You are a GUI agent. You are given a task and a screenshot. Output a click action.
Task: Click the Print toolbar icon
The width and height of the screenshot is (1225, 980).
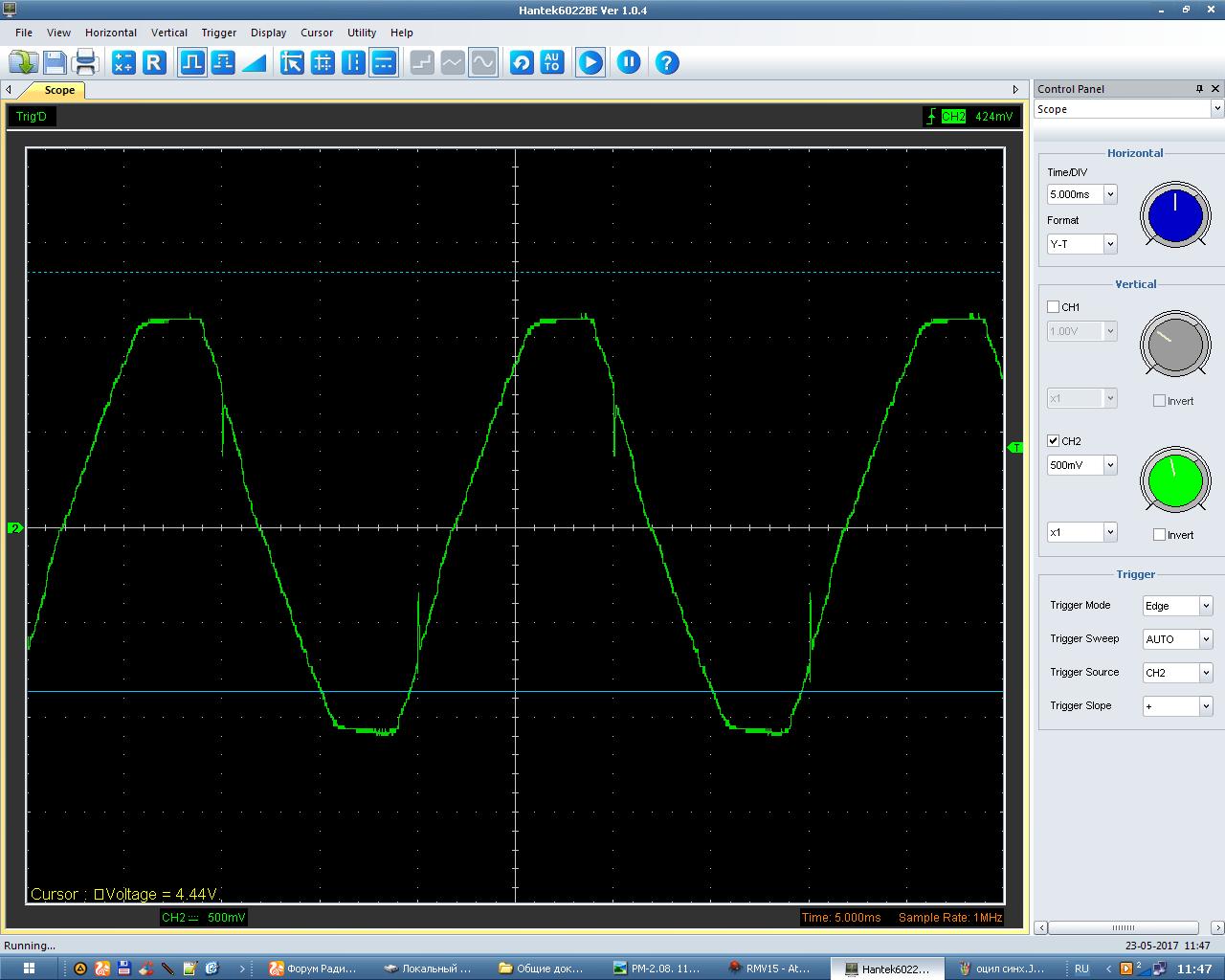coord(85,63)
